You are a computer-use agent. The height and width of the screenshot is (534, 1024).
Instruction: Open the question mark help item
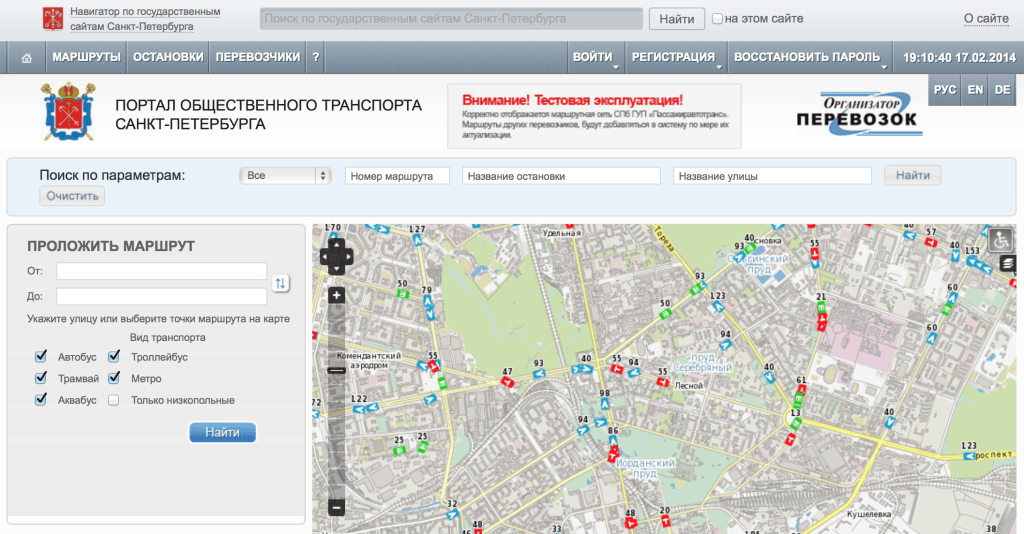315,58
